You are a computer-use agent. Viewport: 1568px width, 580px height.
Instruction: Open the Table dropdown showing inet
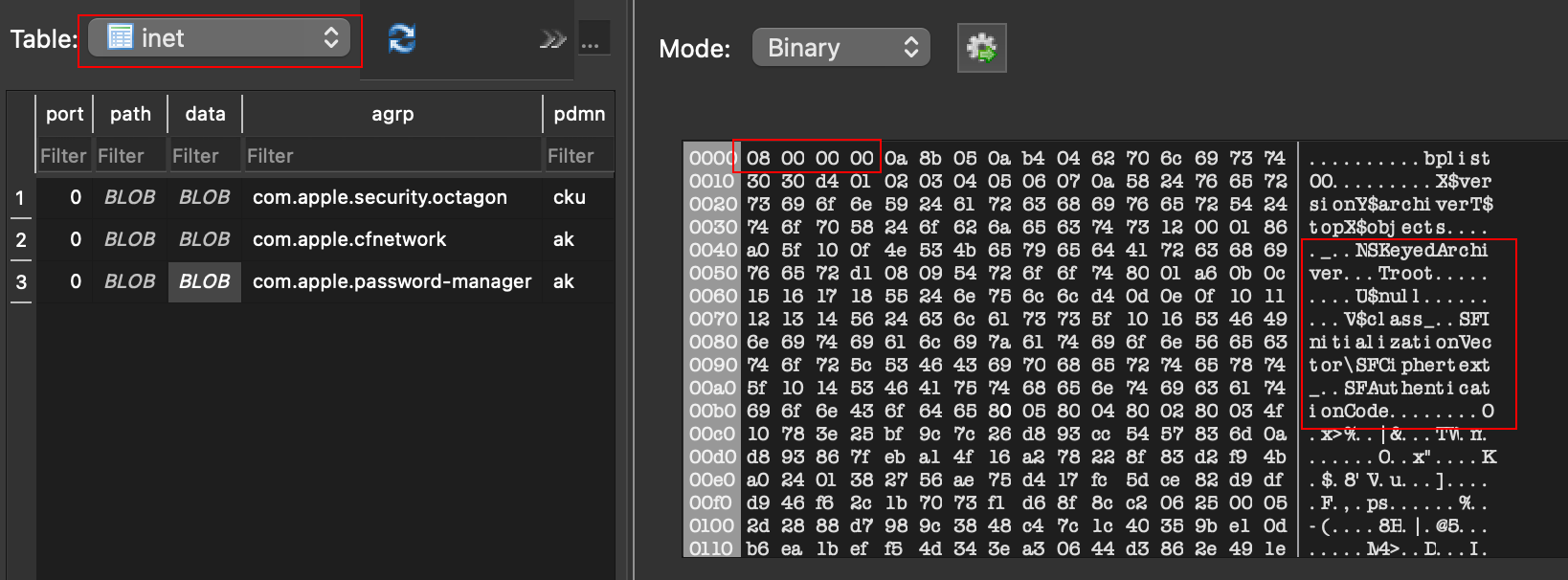coord(220,38)
